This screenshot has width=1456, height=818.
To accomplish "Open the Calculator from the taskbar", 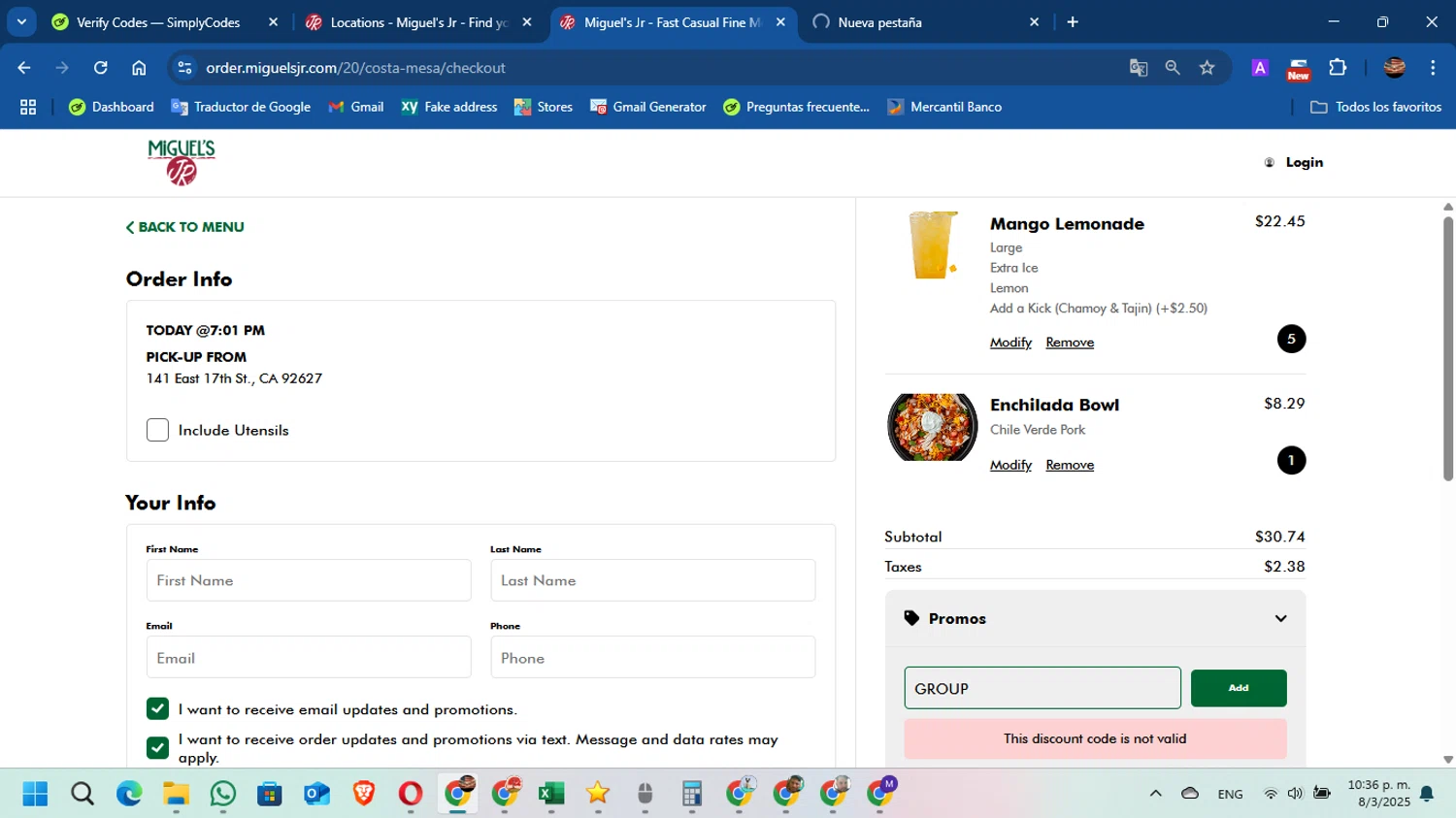I will tap(692, 794).
